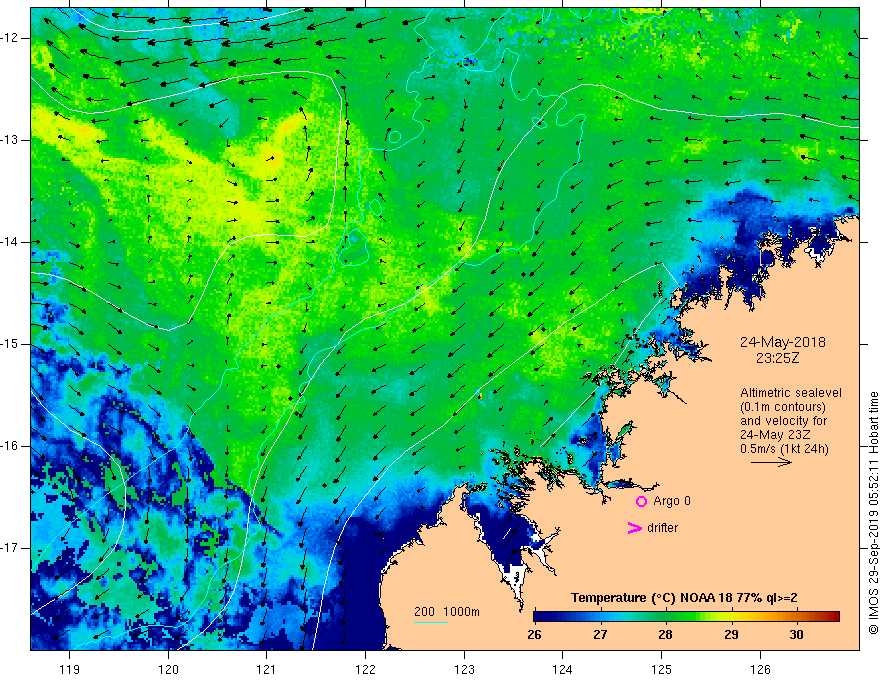880x680 pixels.
Task: Click the latitude label -14
Action: [x=11, y=242]
